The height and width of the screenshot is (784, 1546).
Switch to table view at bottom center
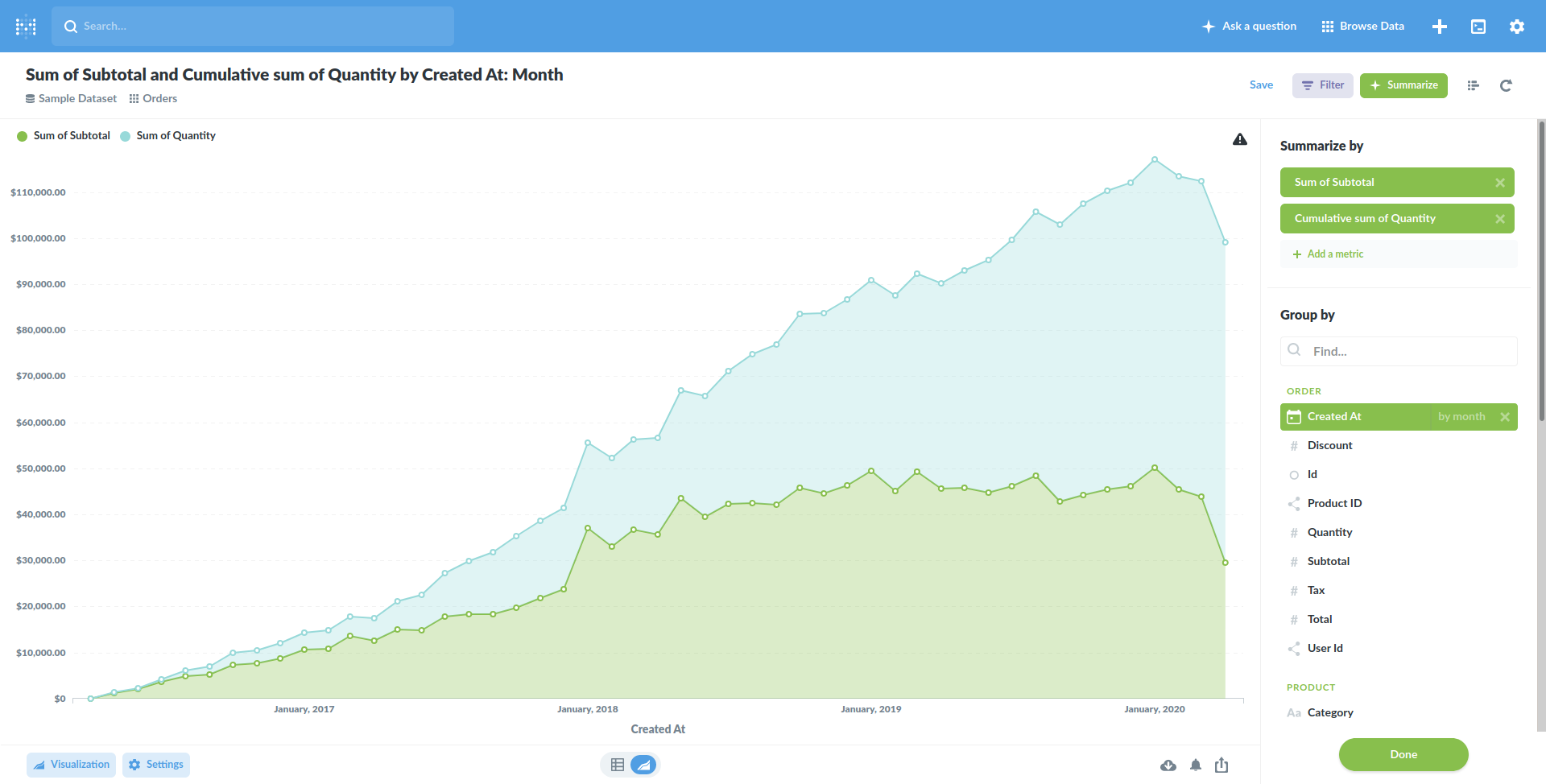click(x=618, y=764)
